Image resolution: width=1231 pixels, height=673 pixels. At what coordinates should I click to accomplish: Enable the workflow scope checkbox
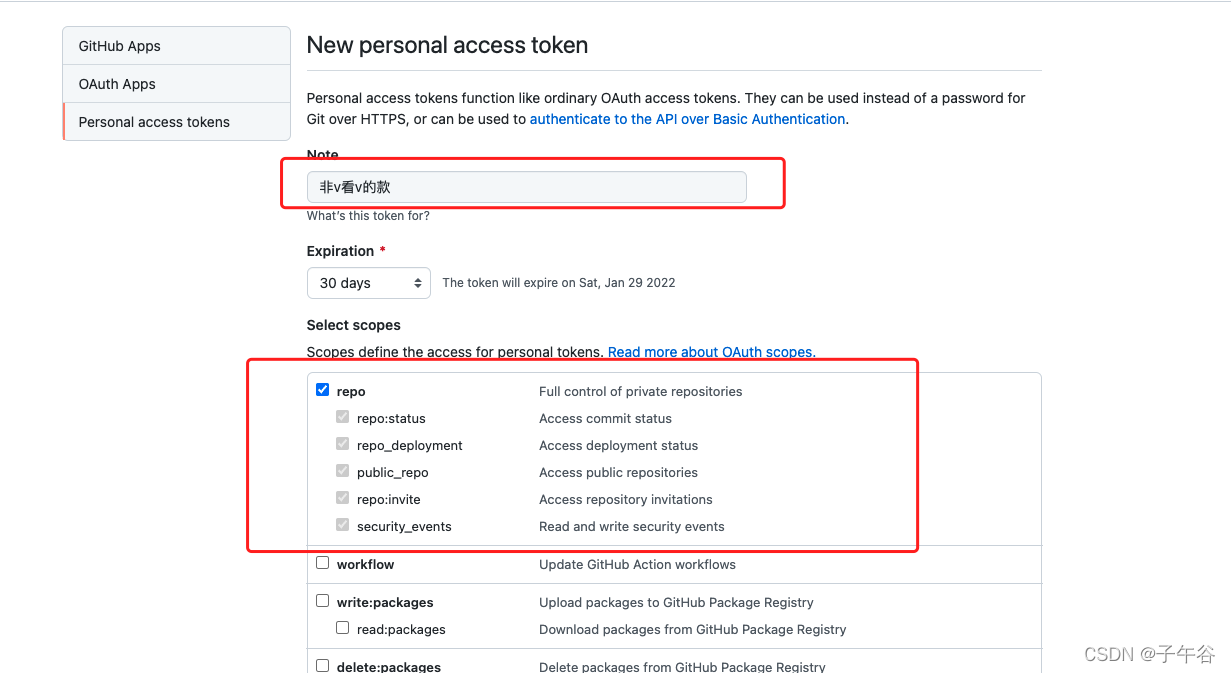[322, 562]
